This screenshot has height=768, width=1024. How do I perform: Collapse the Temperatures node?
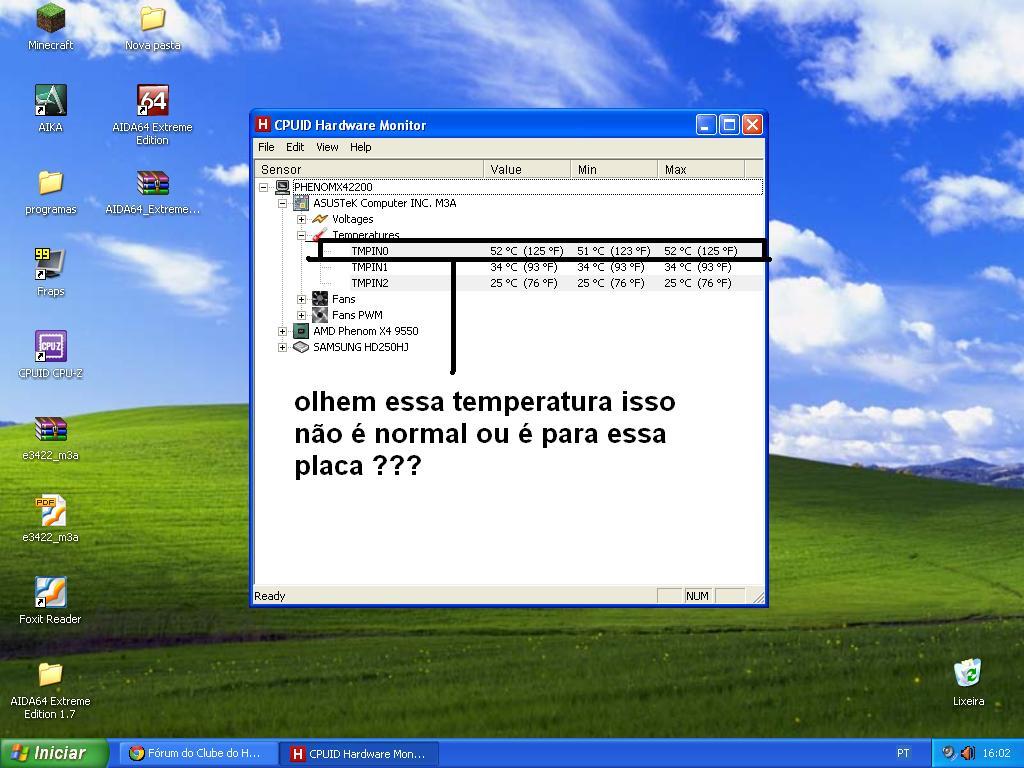pos(301,235)
